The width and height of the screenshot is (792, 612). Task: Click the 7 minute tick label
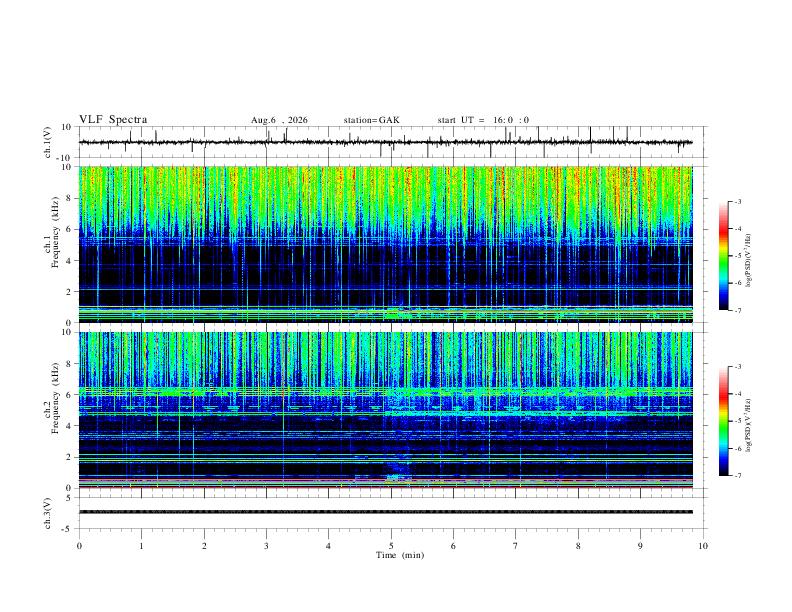[x=516, y=546]
